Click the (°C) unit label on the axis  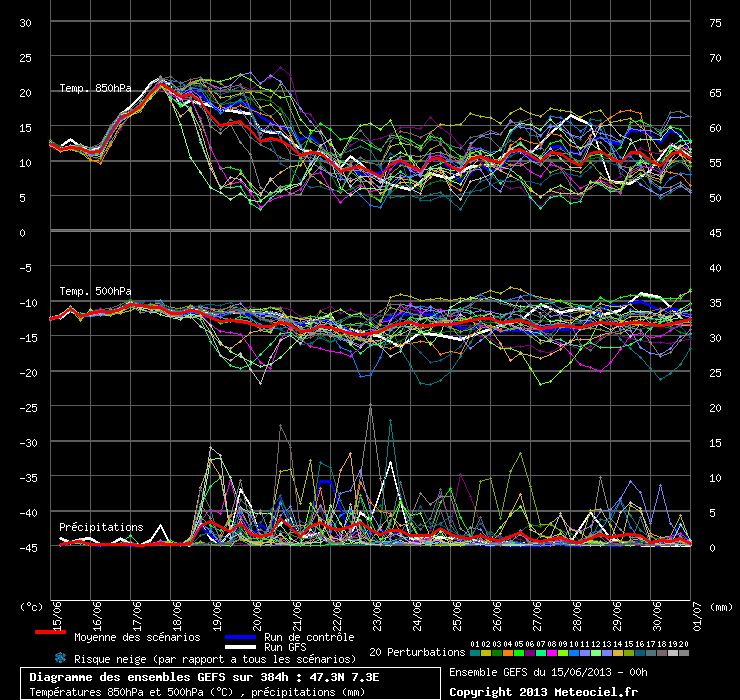32,606
